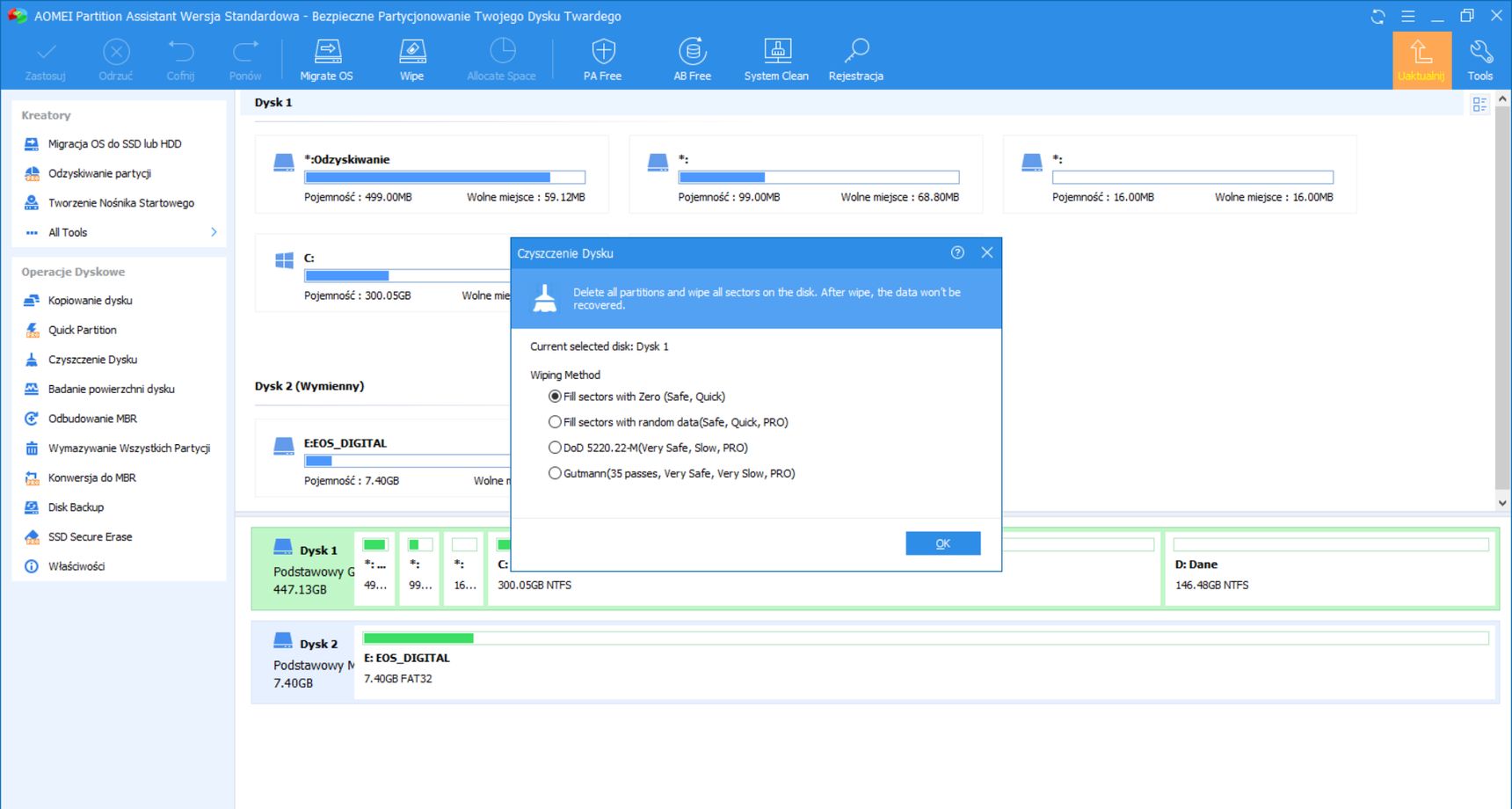Open Właściwości disk properties
This screenshot has width=1512, height=809.
[x=76, y=566]
